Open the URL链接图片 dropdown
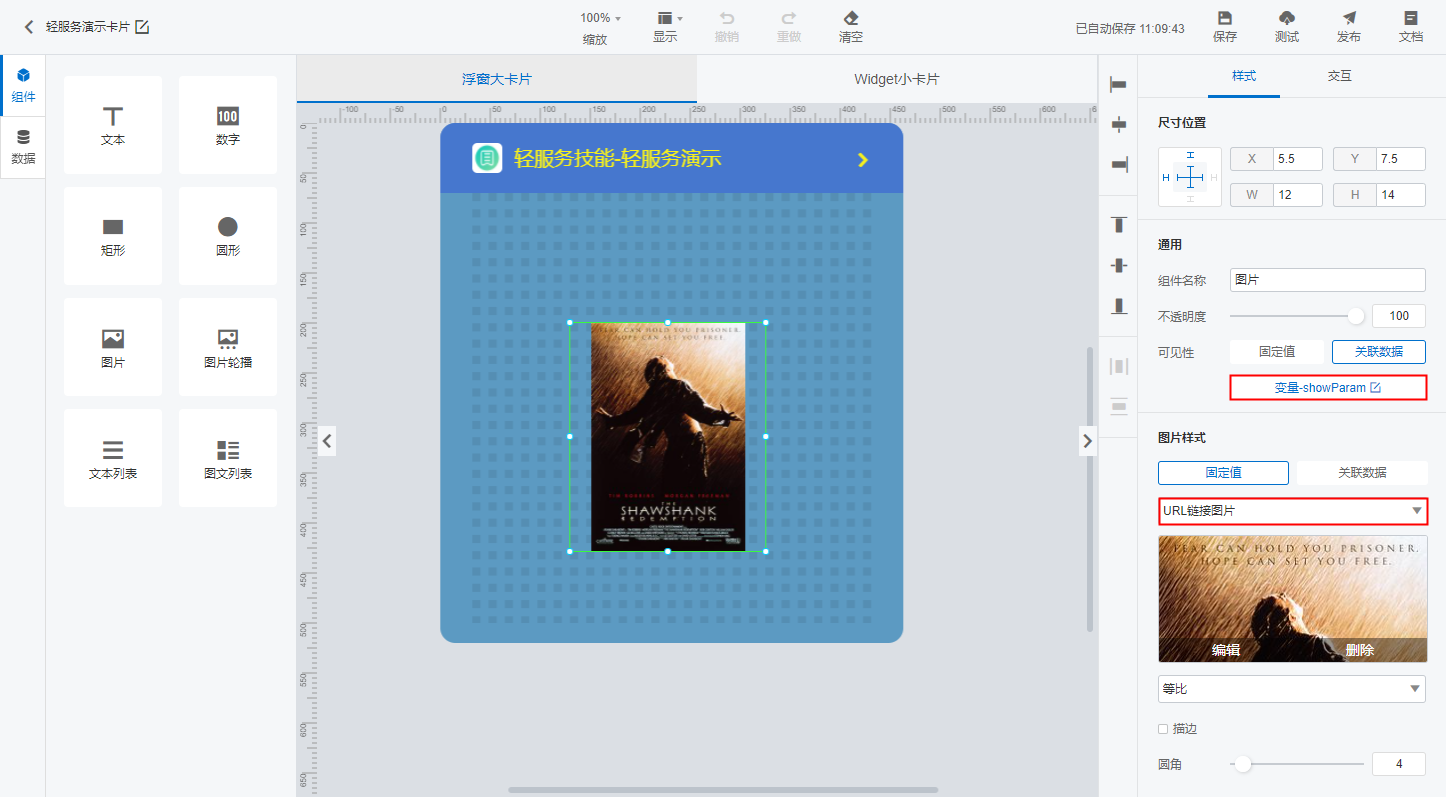This screenshot has width=1446, height=797. tap(1293, 511)
